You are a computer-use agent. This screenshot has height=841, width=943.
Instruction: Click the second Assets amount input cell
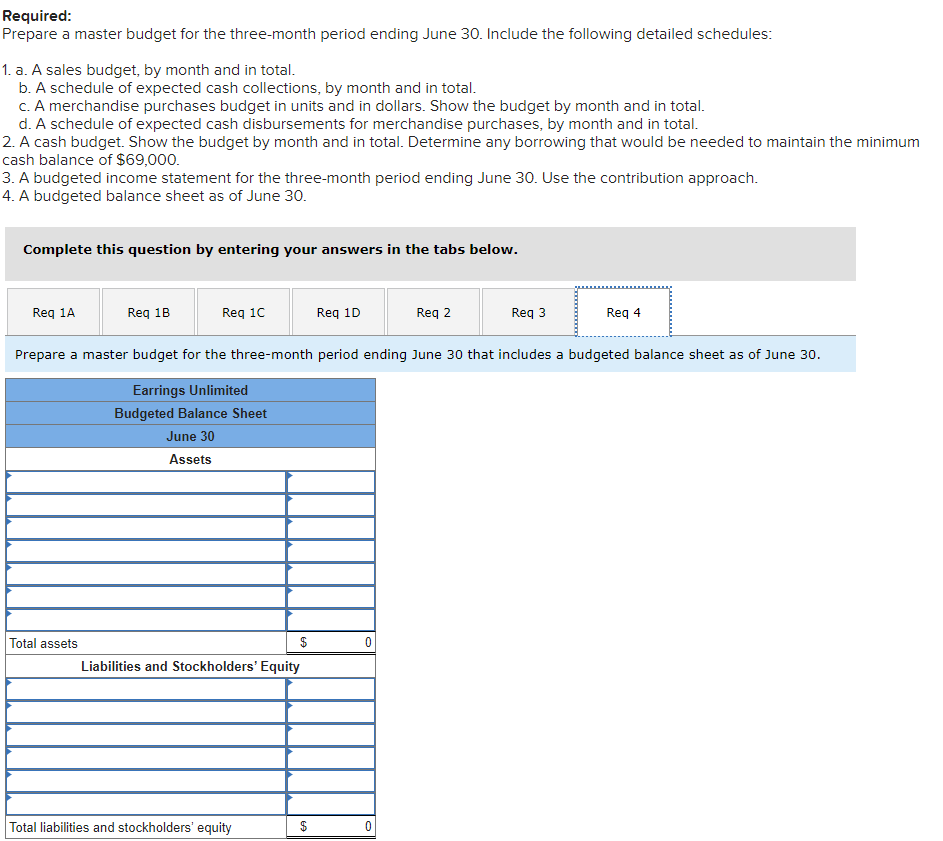click(330, 504)
